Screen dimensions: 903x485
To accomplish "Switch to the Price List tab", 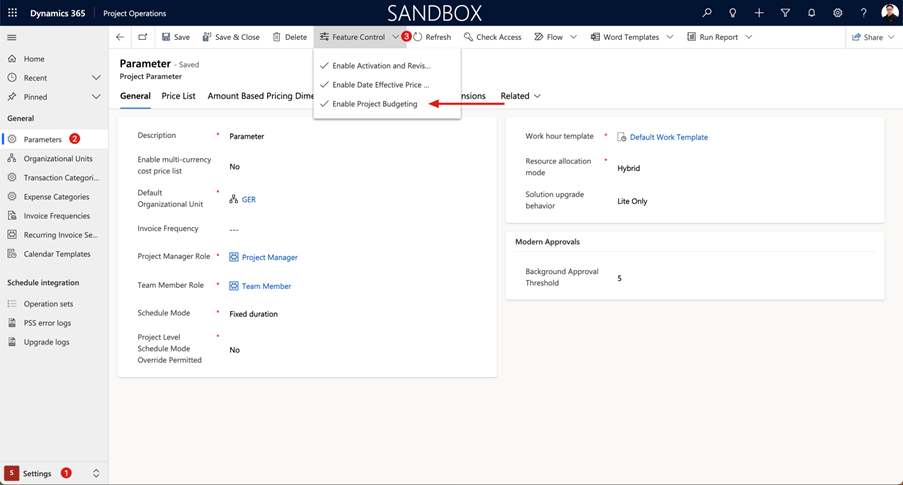I will tap(179, 96).
